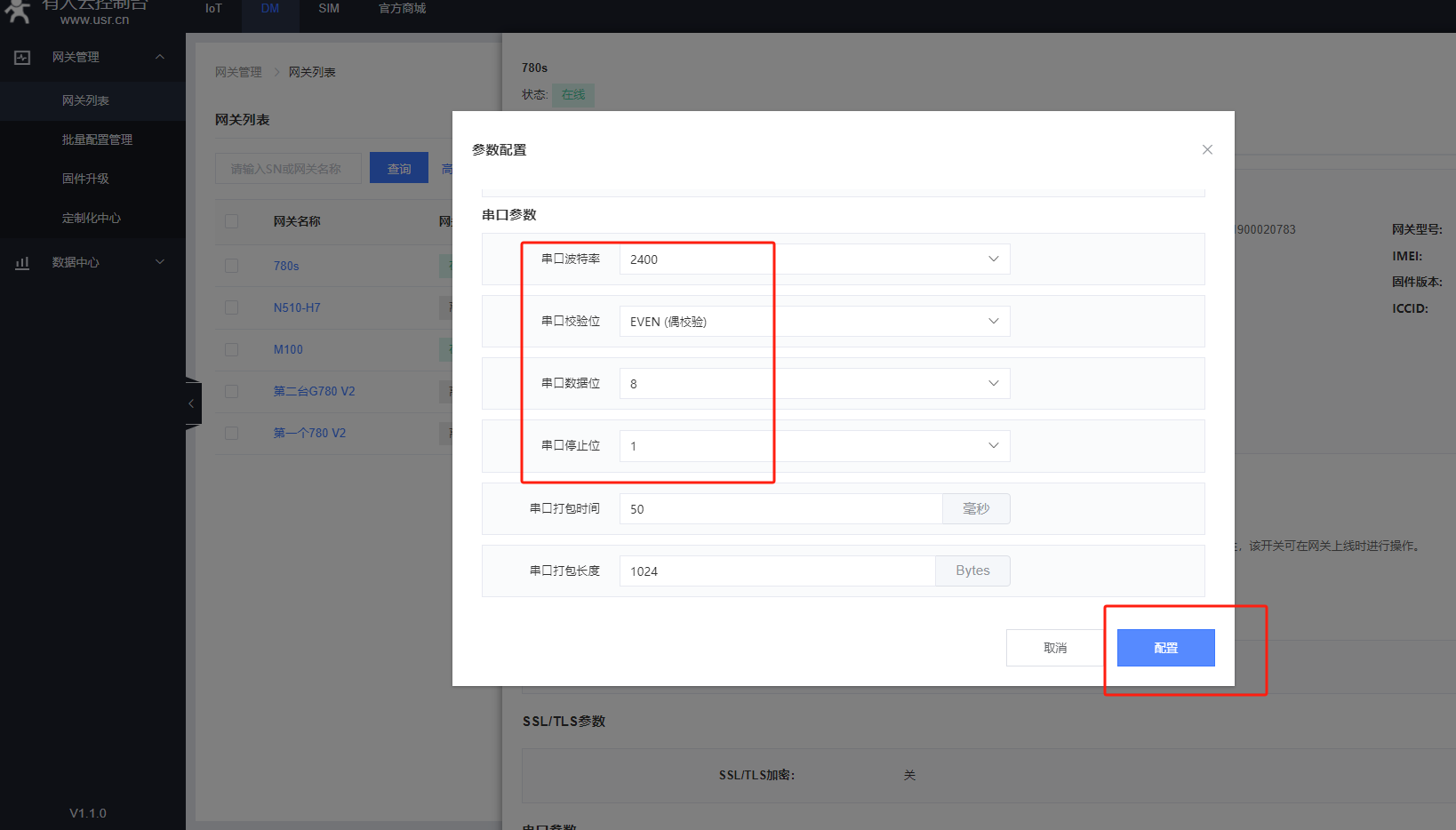
Task: Open the 第二台G780 V2 gateway link
Action: (x=314, y=391)
